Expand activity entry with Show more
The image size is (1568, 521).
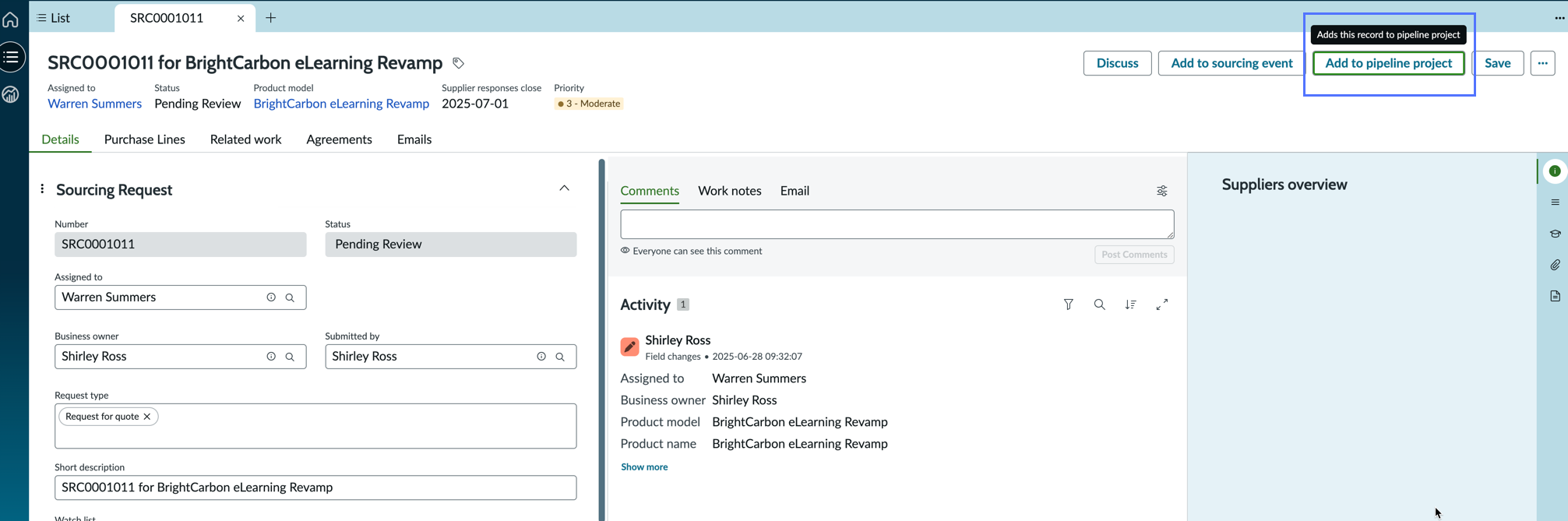644,467
